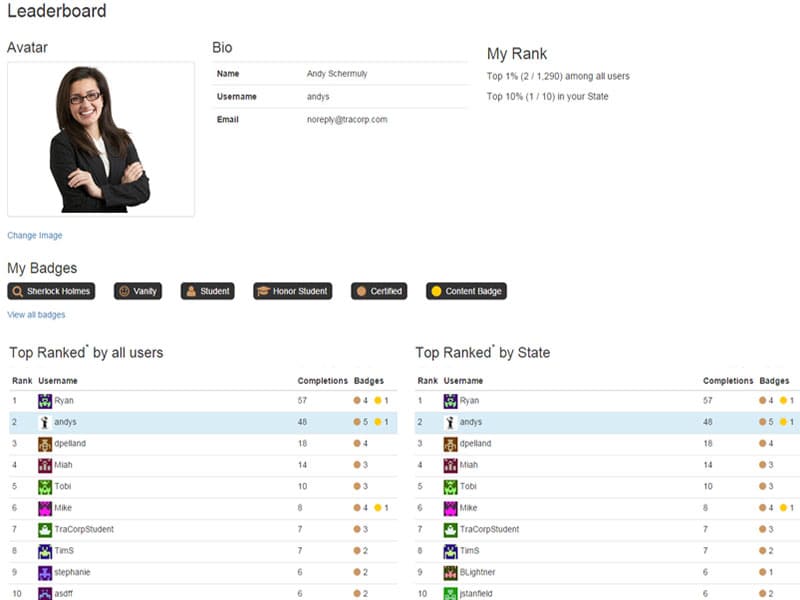
Task: Click the gold badge dot in Mike's row
Action: [x=378, y=508]
